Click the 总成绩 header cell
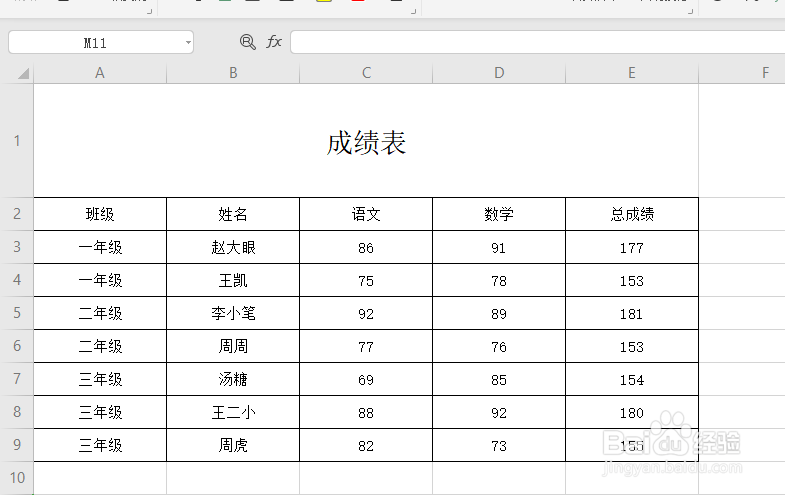This screenshot has width=785, height=495. (632, 214)
